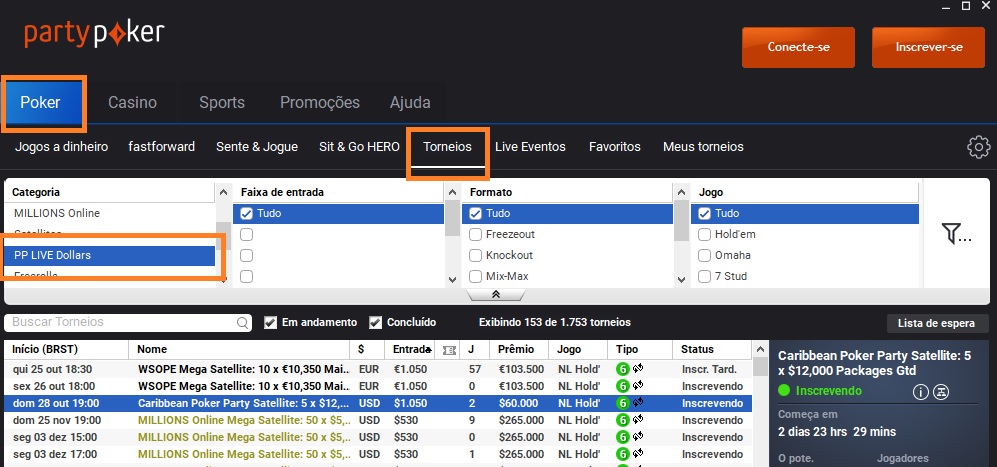Image resolution: width=997 pixels, height=467 pixels.
Task: Open Sit & Go HERO tab
Action: point(359,147)
